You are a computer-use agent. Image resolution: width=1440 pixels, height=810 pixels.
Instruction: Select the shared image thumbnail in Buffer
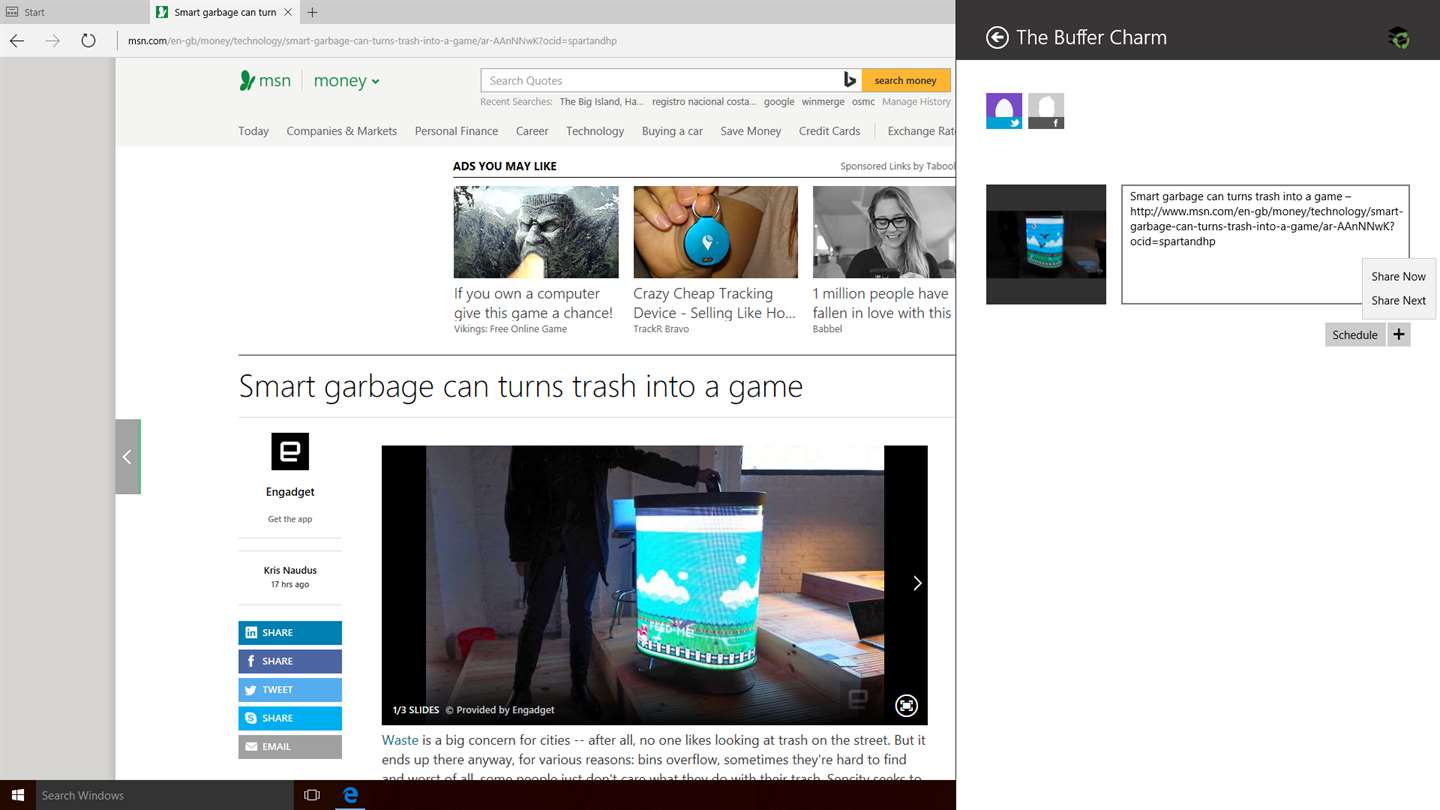pos(1046,244)
